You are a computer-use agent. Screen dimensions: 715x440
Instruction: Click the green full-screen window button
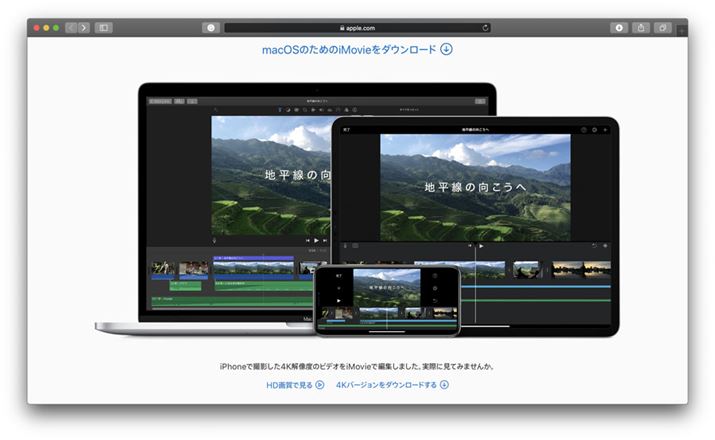pos(56,28)
